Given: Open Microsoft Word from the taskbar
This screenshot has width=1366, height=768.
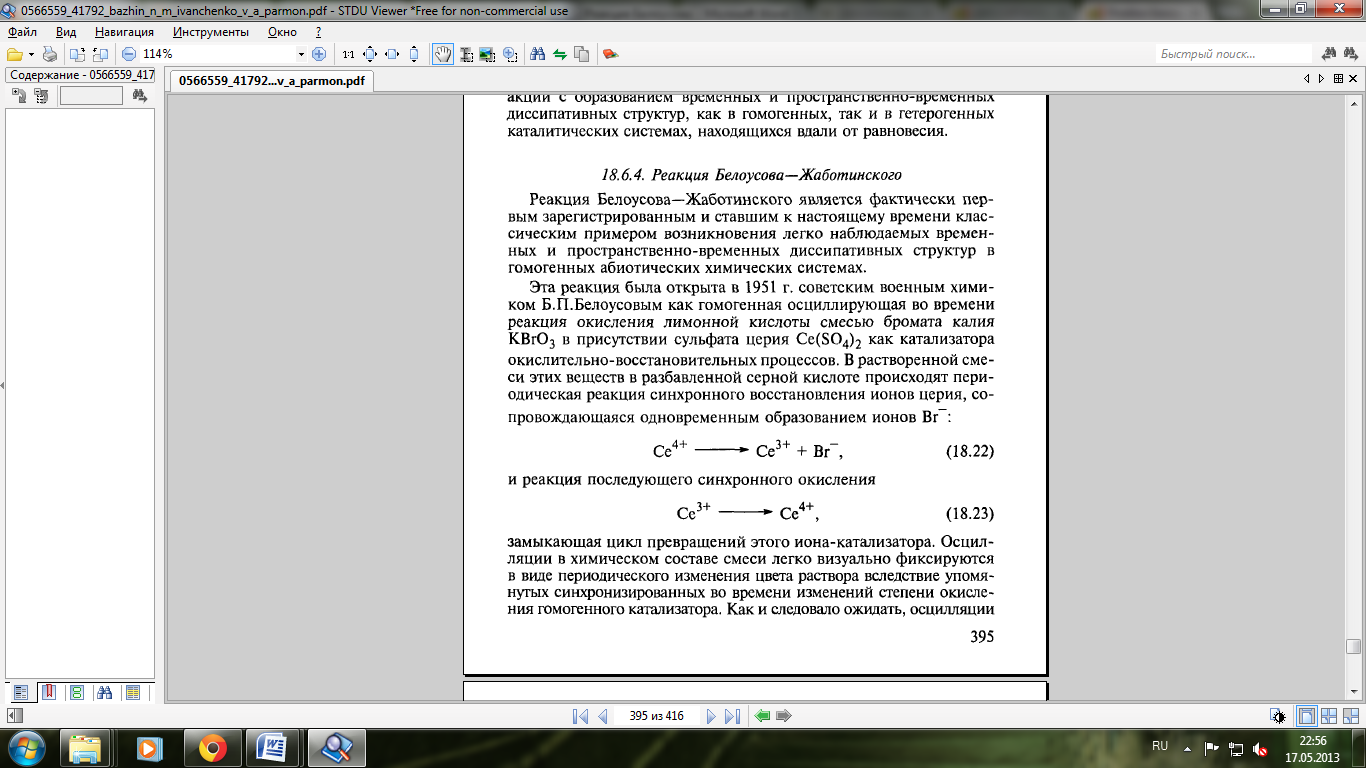Looking at the screenshot, I should pyautogui.click(x=272, y=748).
